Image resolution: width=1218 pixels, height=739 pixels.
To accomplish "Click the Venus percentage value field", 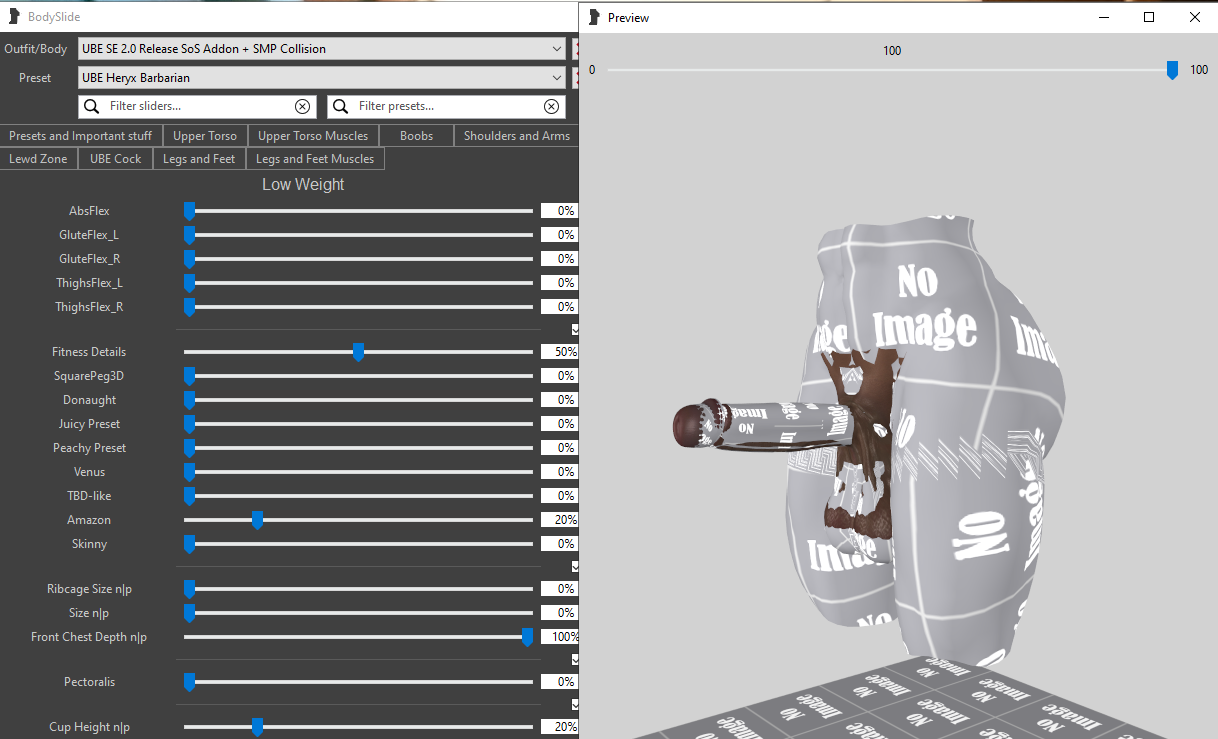I will point(559,472).
